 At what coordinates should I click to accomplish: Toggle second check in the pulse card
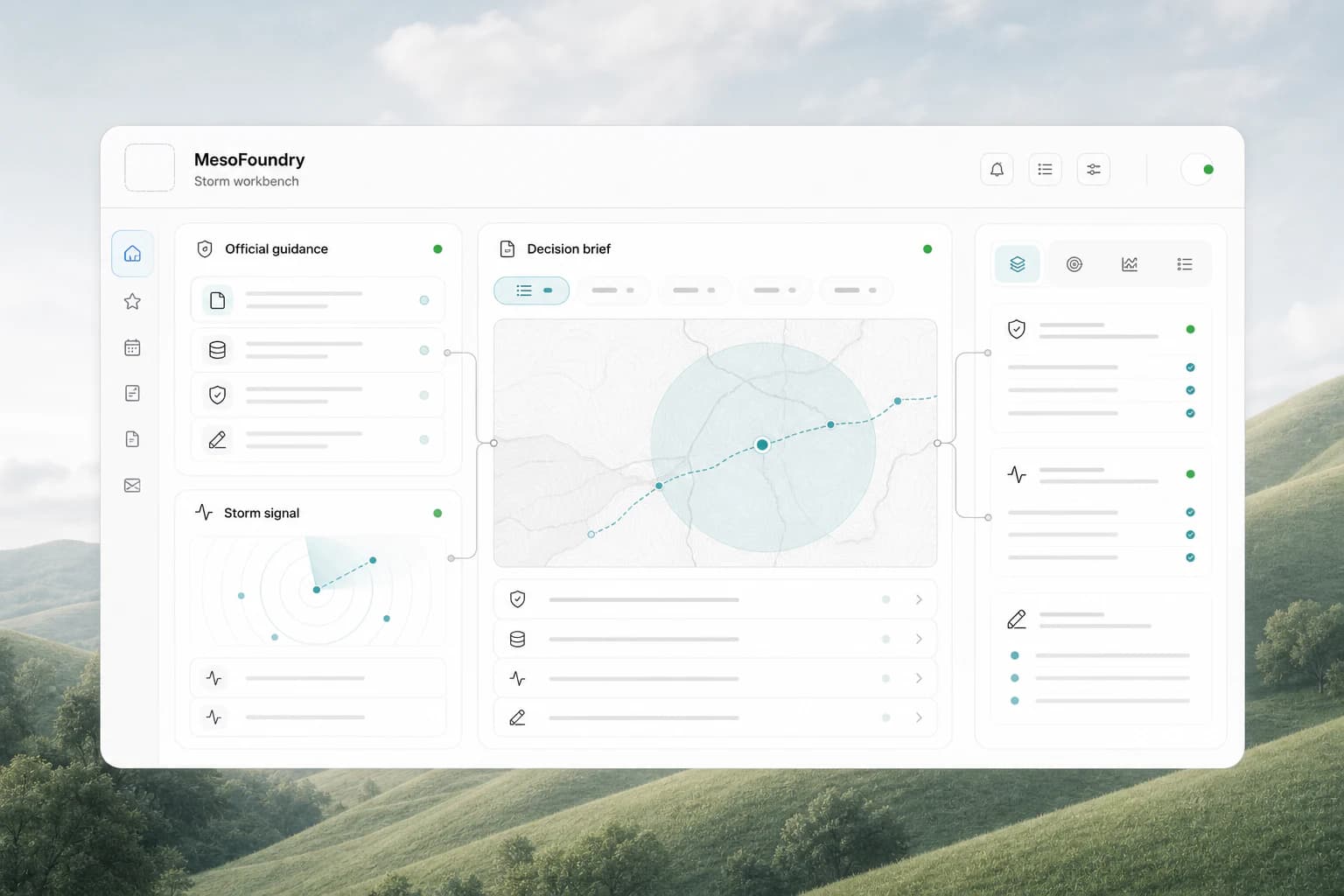[1190, 535]
